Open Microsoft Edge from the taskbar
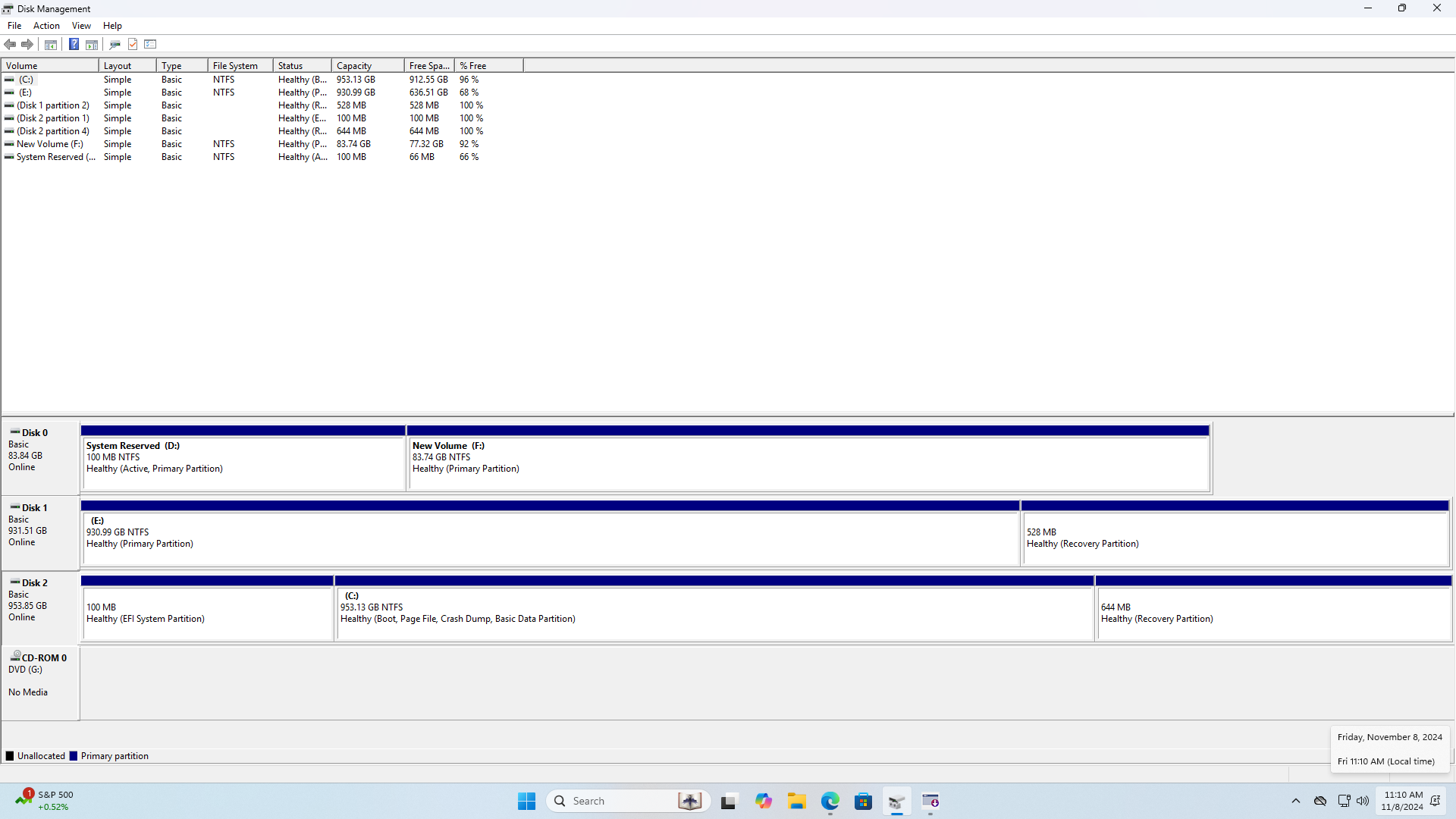The height and width of the screenshot is (819, 1456). click(x=830, y=801)
